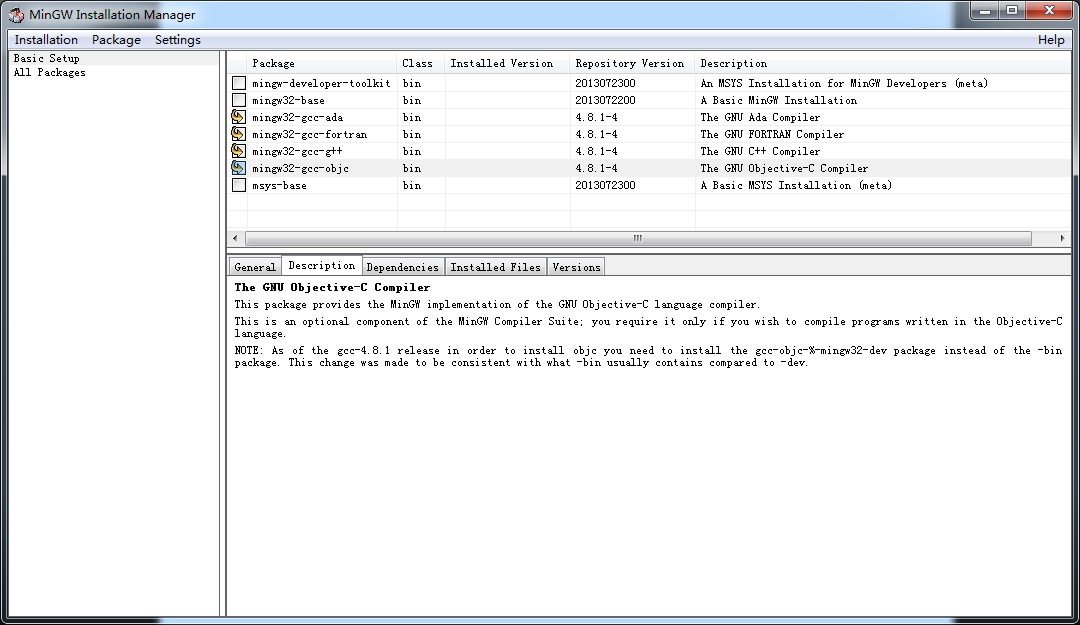
Task: Click the MinGW title bar application icon
Action: click(x=16, y=14)
